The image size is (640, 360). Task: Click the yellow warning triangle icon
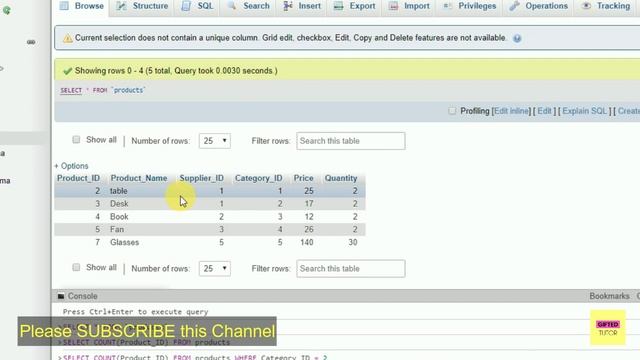(x=68, y=38)
